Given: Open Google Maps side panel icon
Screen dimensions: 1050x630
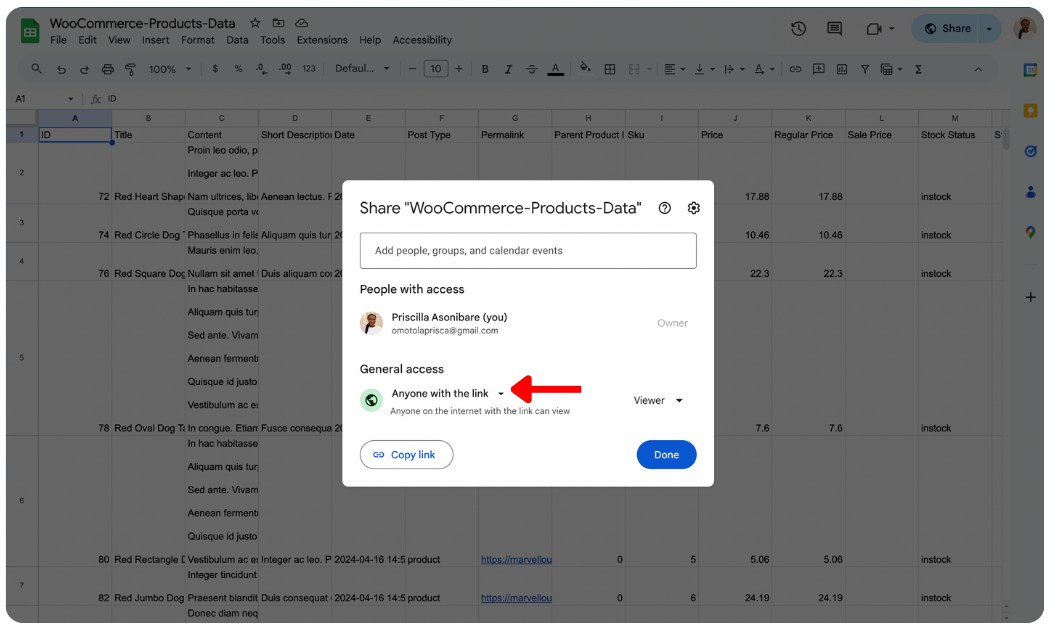Looking at the screenshot, I should [1030, 232].
